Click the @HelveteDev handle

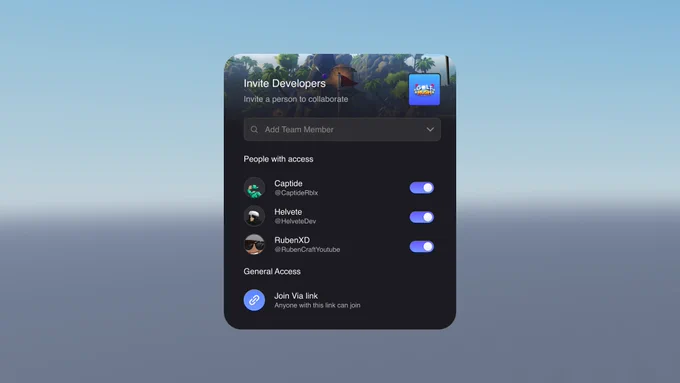(x=295, y=221)
